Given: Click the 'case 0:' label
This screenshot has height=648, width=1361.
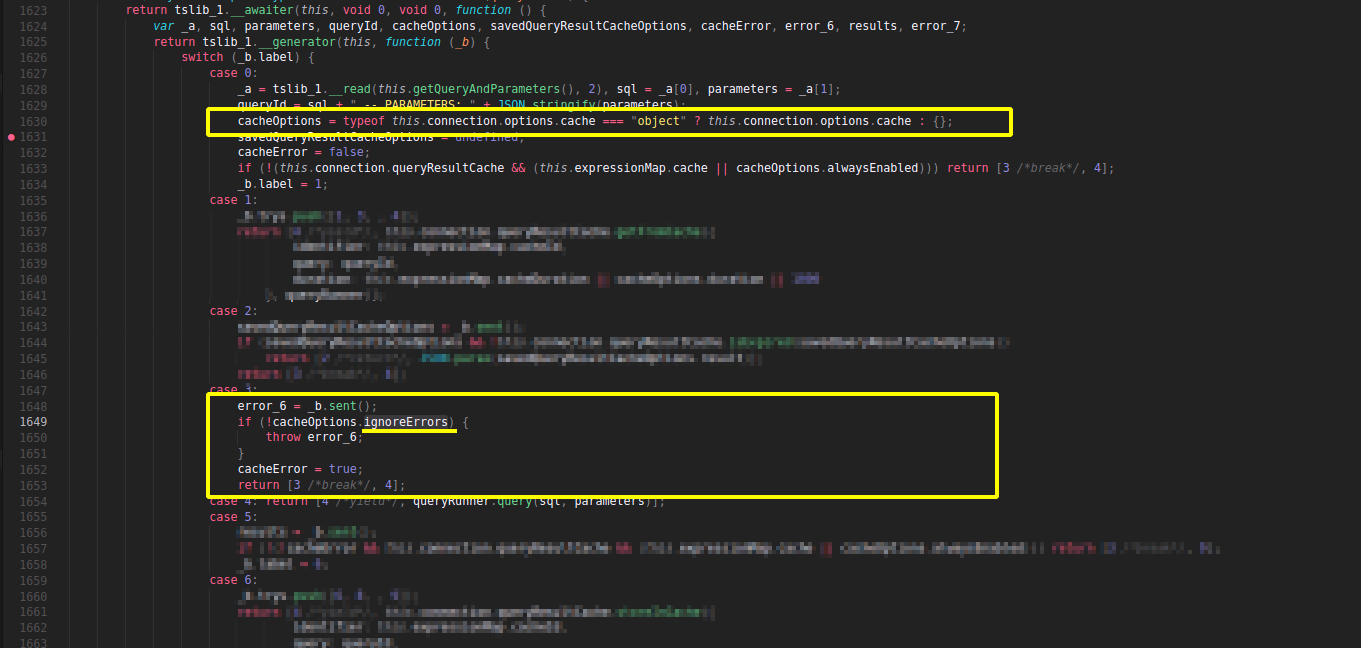Looking at the screenshot, I should [x=233, y=73].
